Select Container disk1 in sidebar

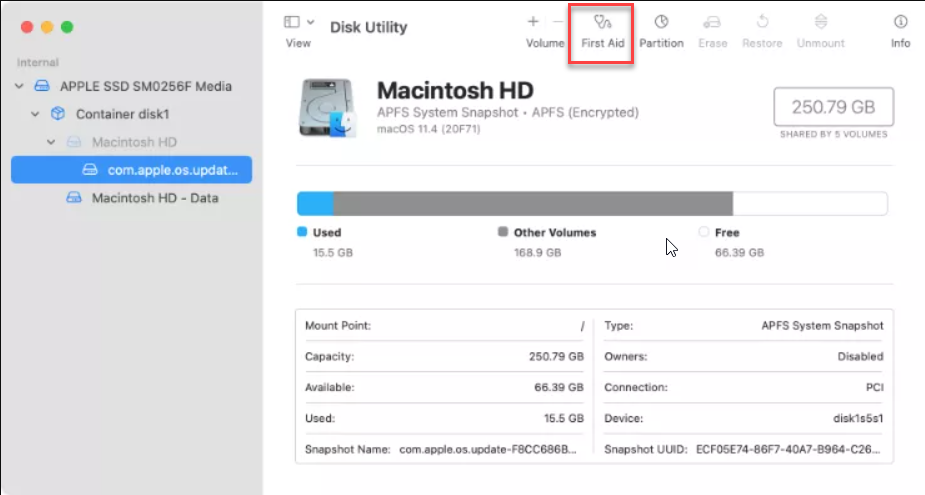(x=122, y=114)
